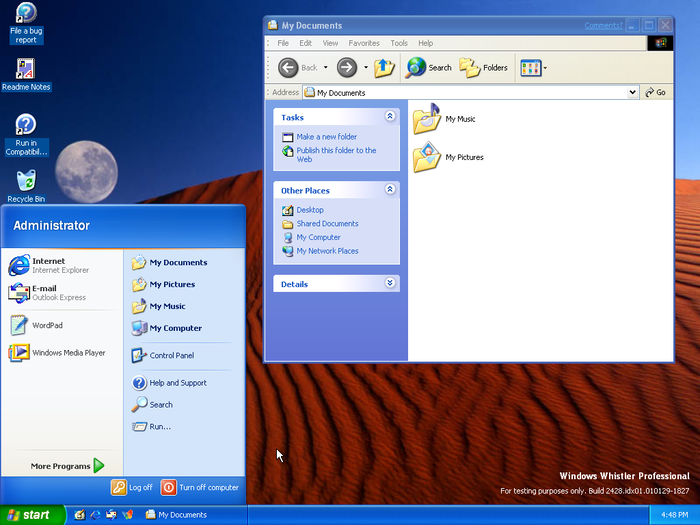Click the Back arrow in Explorer toolbar
700x525 pixels.
click(x=289, y=68)
